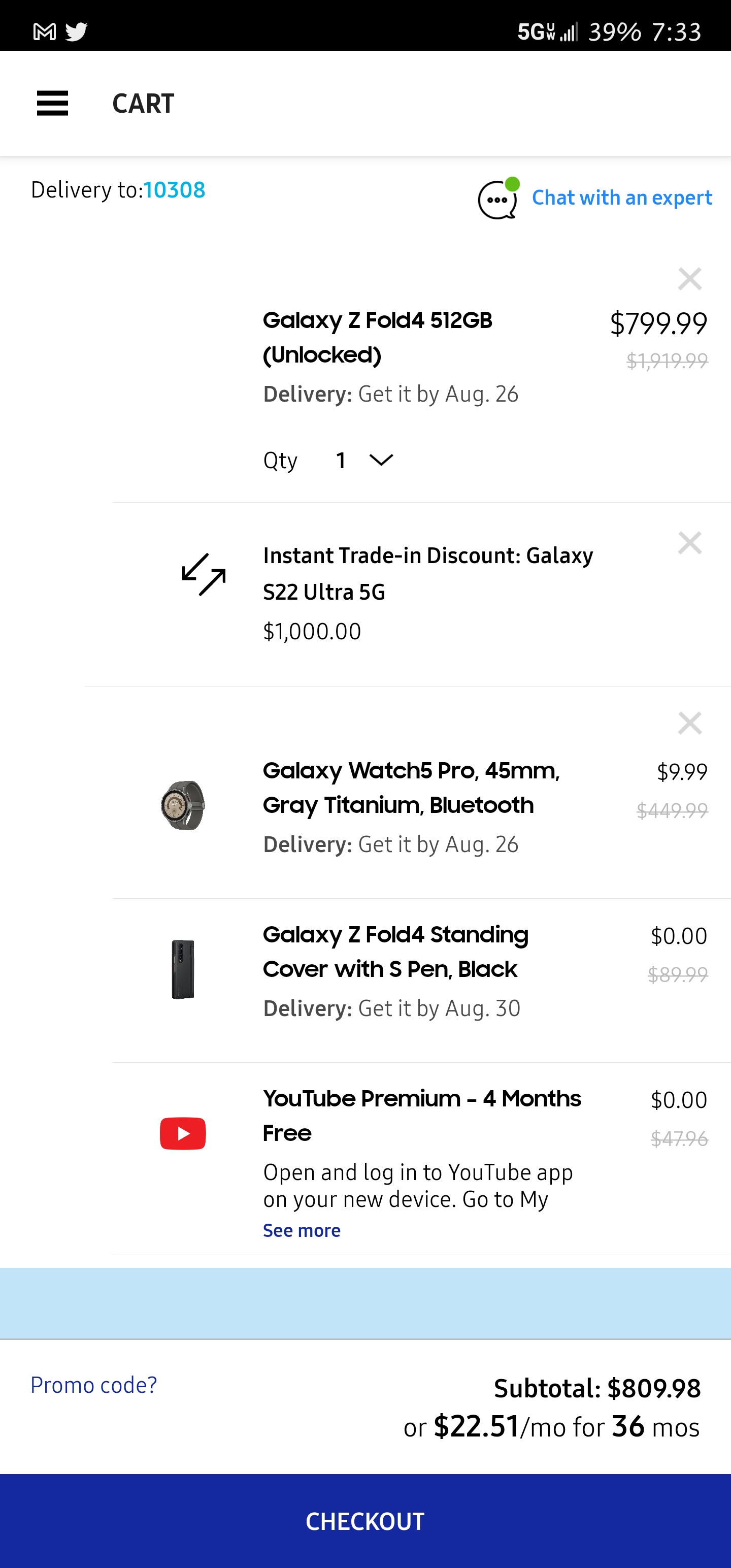Tap the YouTube Premium icon
Screen dimensions: 731x1568
pos(183,1133)
